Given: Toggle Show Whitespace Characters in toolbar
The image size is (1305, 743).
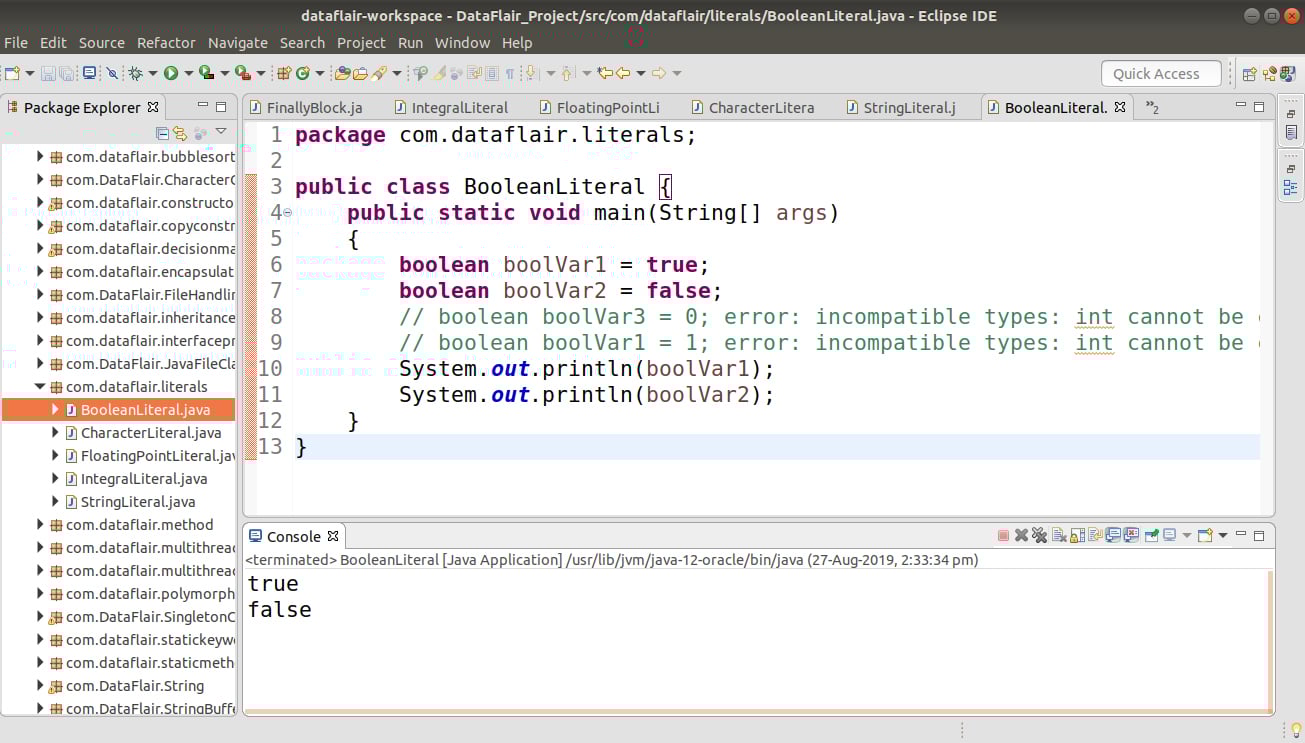Looking at the screenshot, I should [508, 73].
